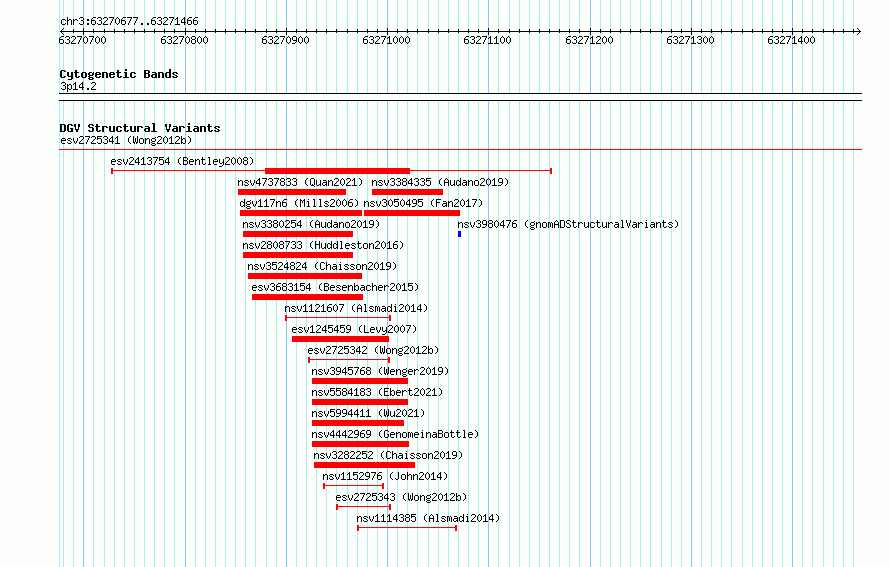Viewport: 890px width, 567px height.
Task: Click the red bar under nsv4737833
Action: click(292, 192)
